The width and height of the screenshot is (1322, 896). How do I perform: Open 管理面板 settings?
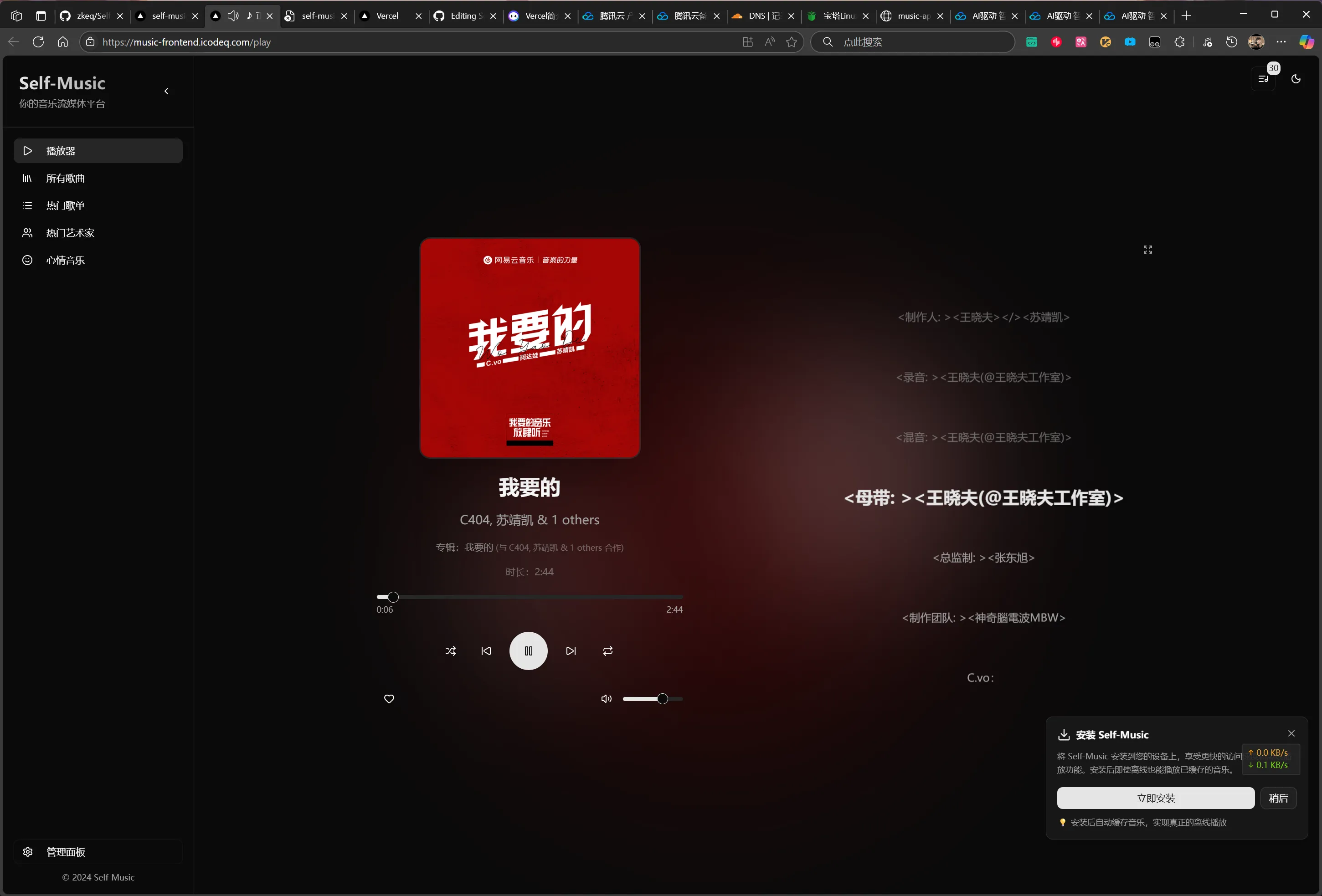pyautogui.click(x=98, y=852)
